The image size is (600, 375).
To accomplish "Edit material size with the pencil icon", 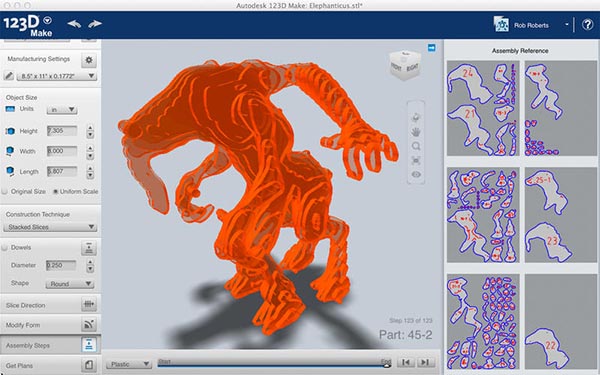I will (8, 76).
